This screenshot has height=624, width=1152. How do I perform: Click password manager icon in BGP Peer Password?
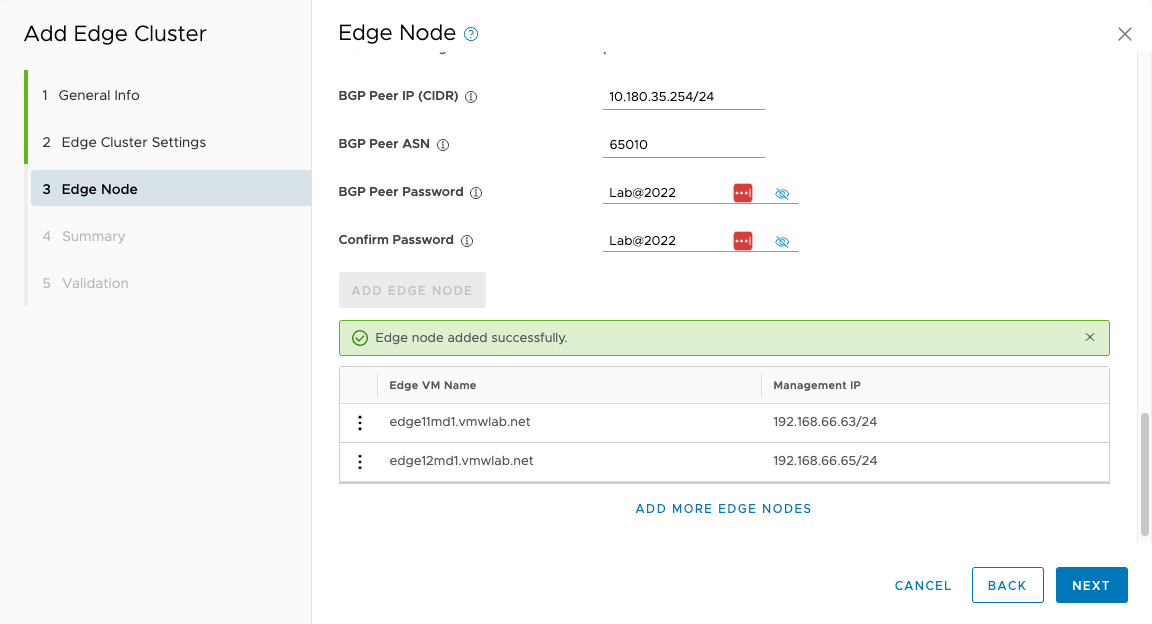(x=743, y=193)
